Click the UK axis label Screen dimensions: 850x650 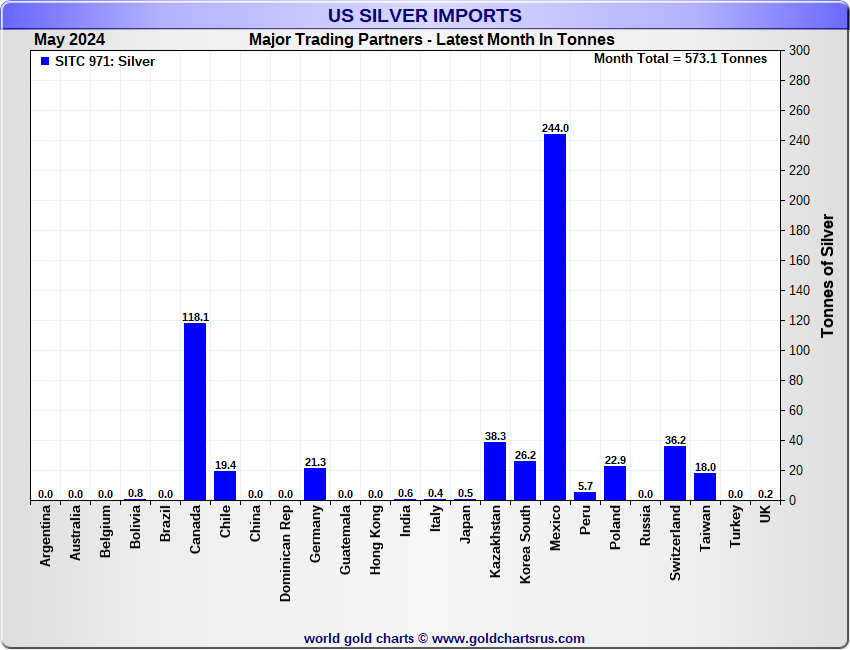pyautogui.click(x=765, y=514)
